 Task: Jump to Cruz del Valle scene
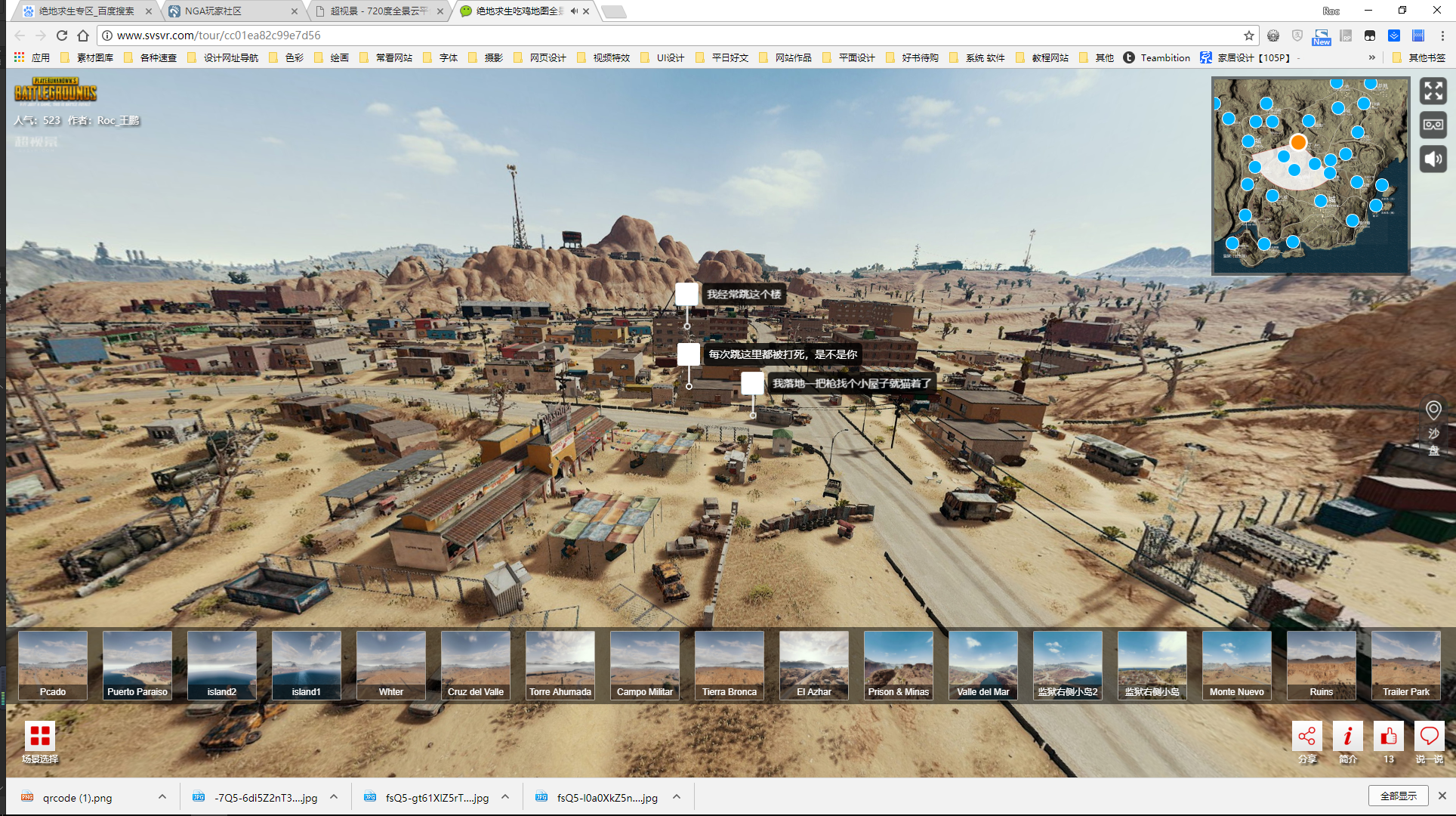(476, 666)
